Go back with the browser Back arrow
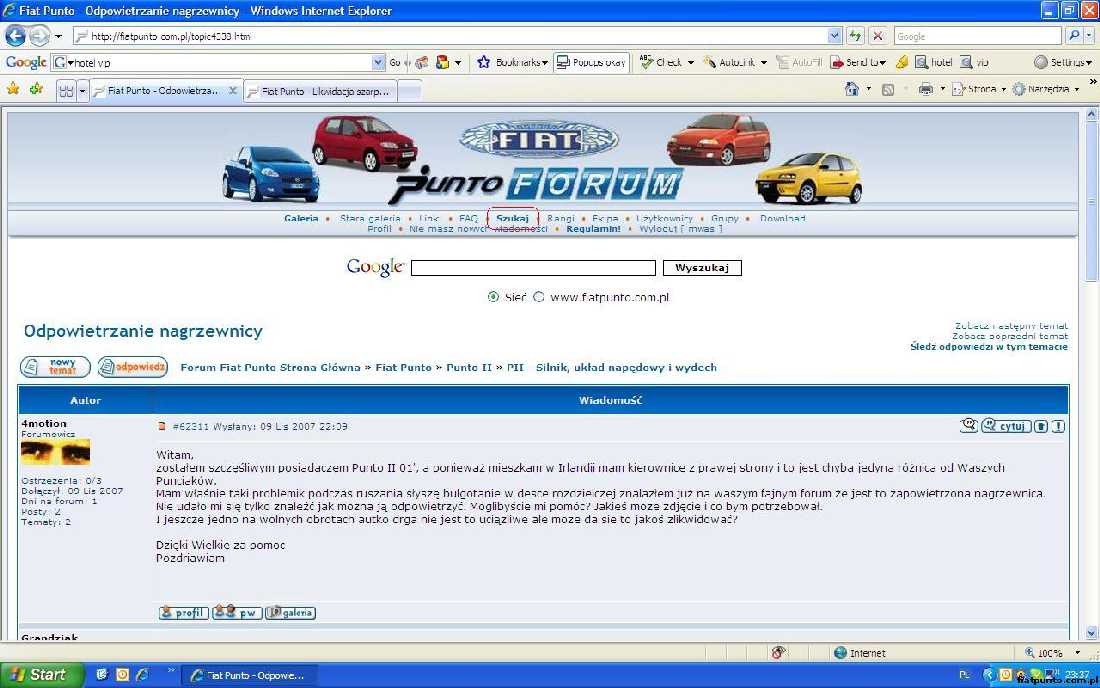 pos(15,35)
